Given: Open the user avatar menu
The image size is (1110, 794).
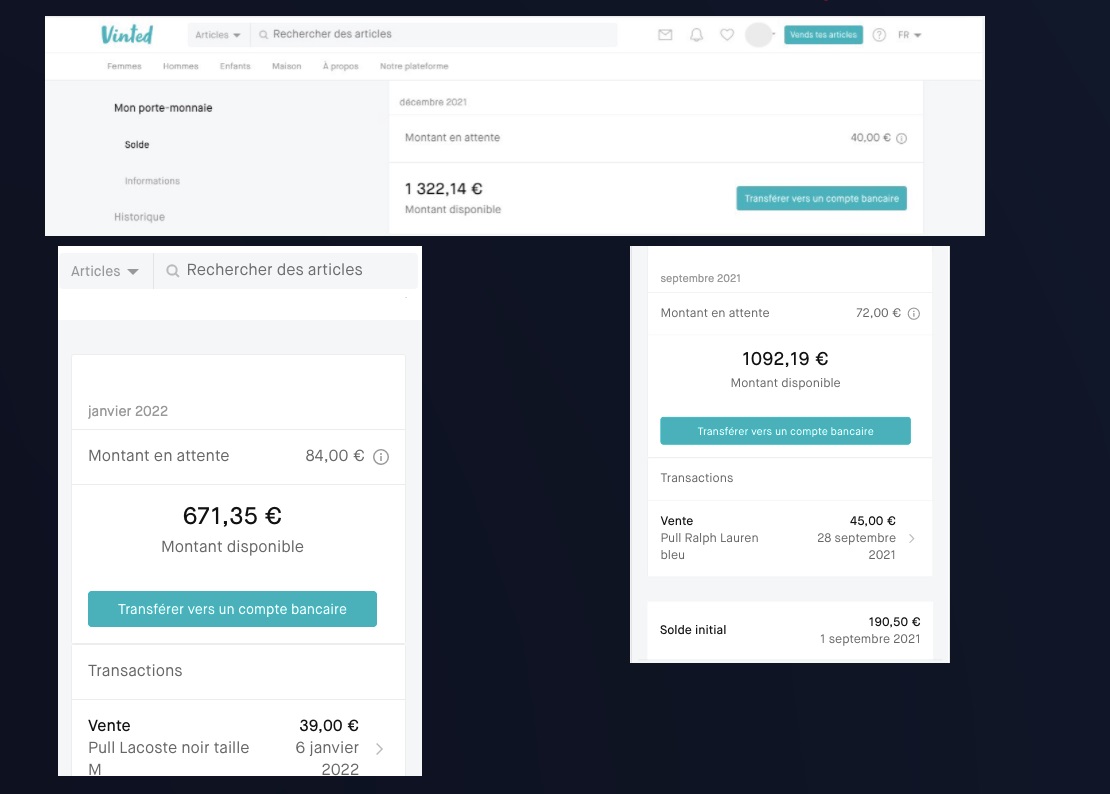Looking at the screenshot, I should click(x=758, y=35).
